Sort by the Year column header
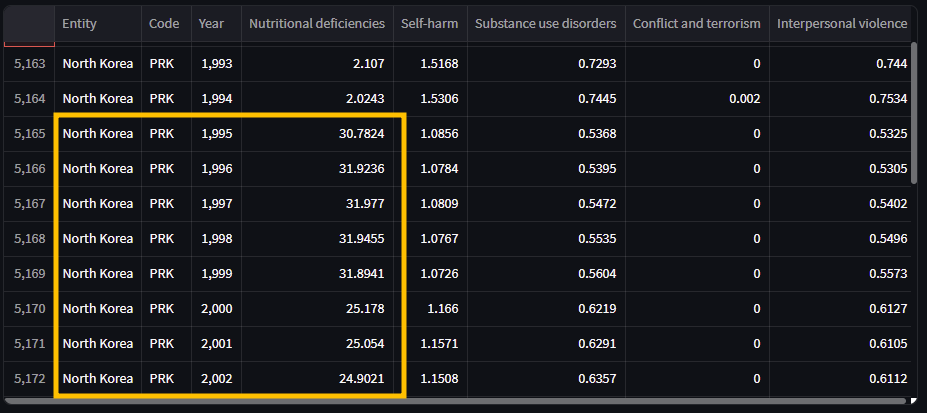927x413 pixels. coord(216,24)
